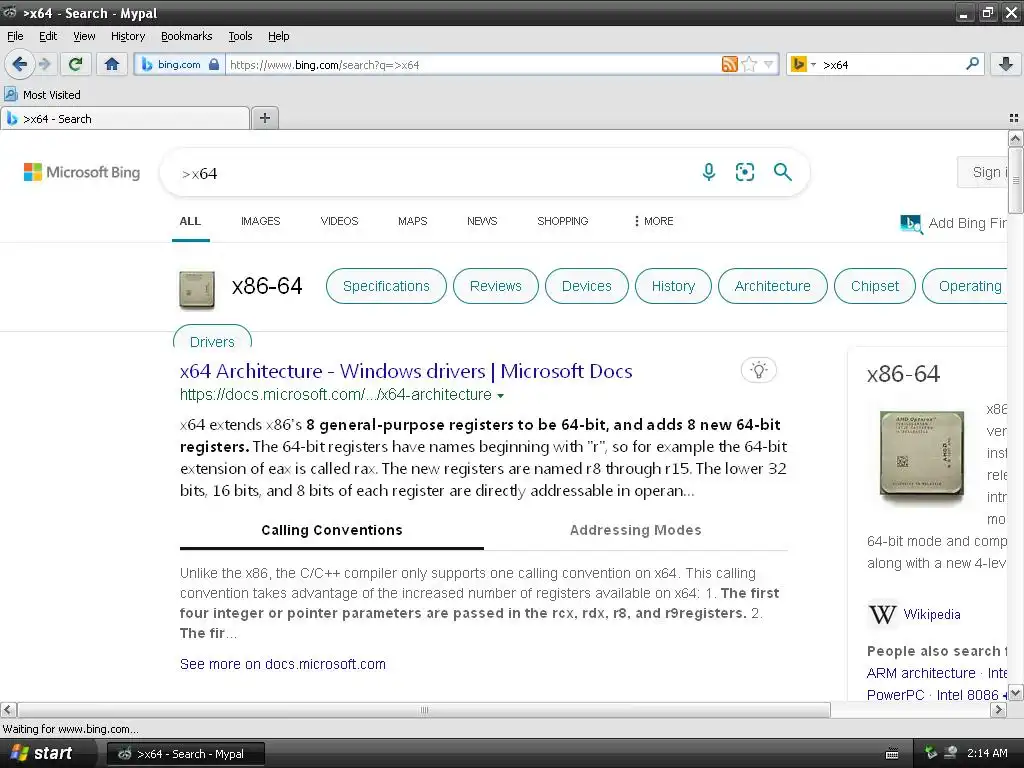Click in the browser address bar URL field
Viewport: 1024px width, 768px height.
[x=472, y=64]
